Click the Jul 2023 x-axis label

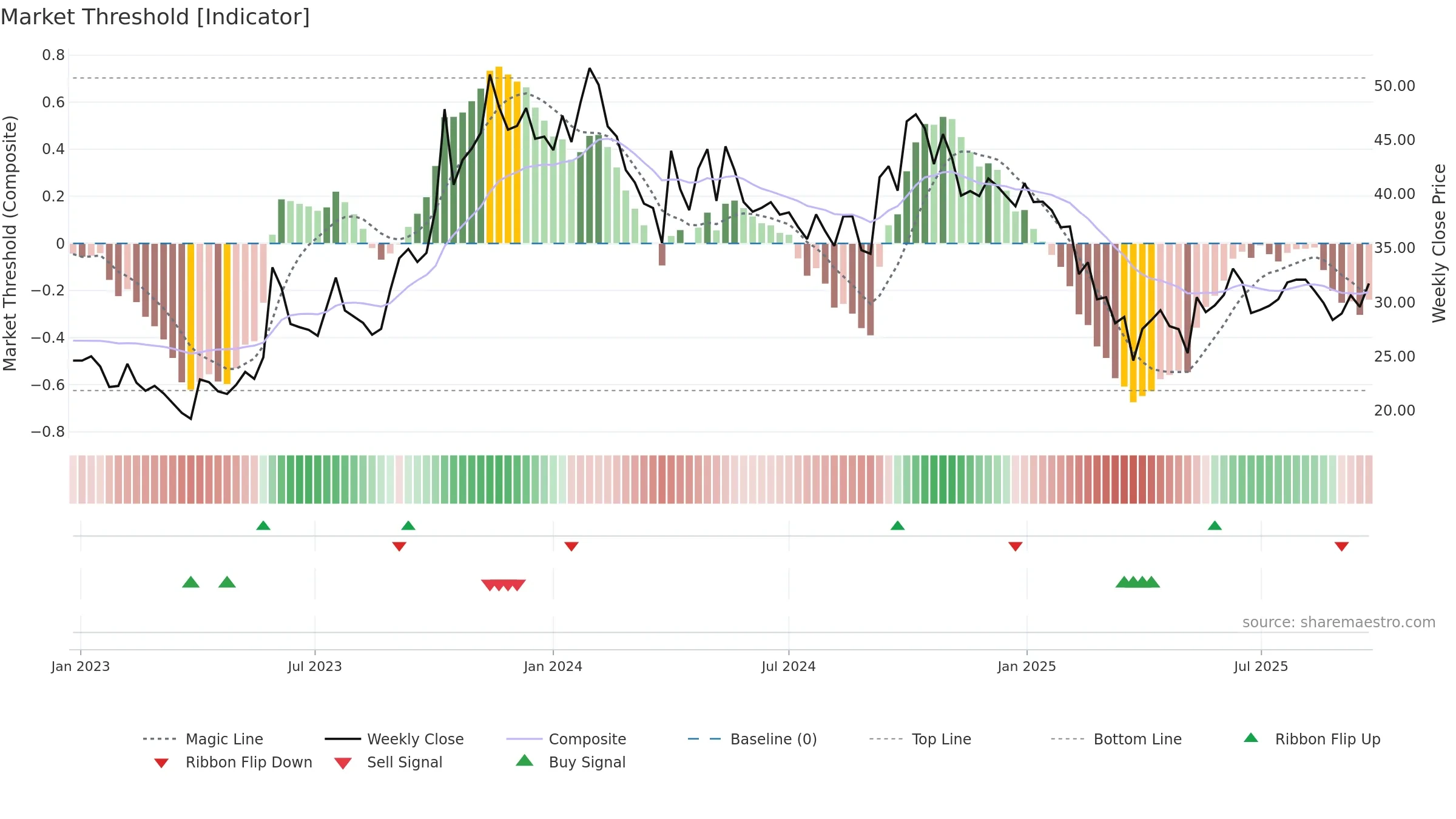(315, 667)
